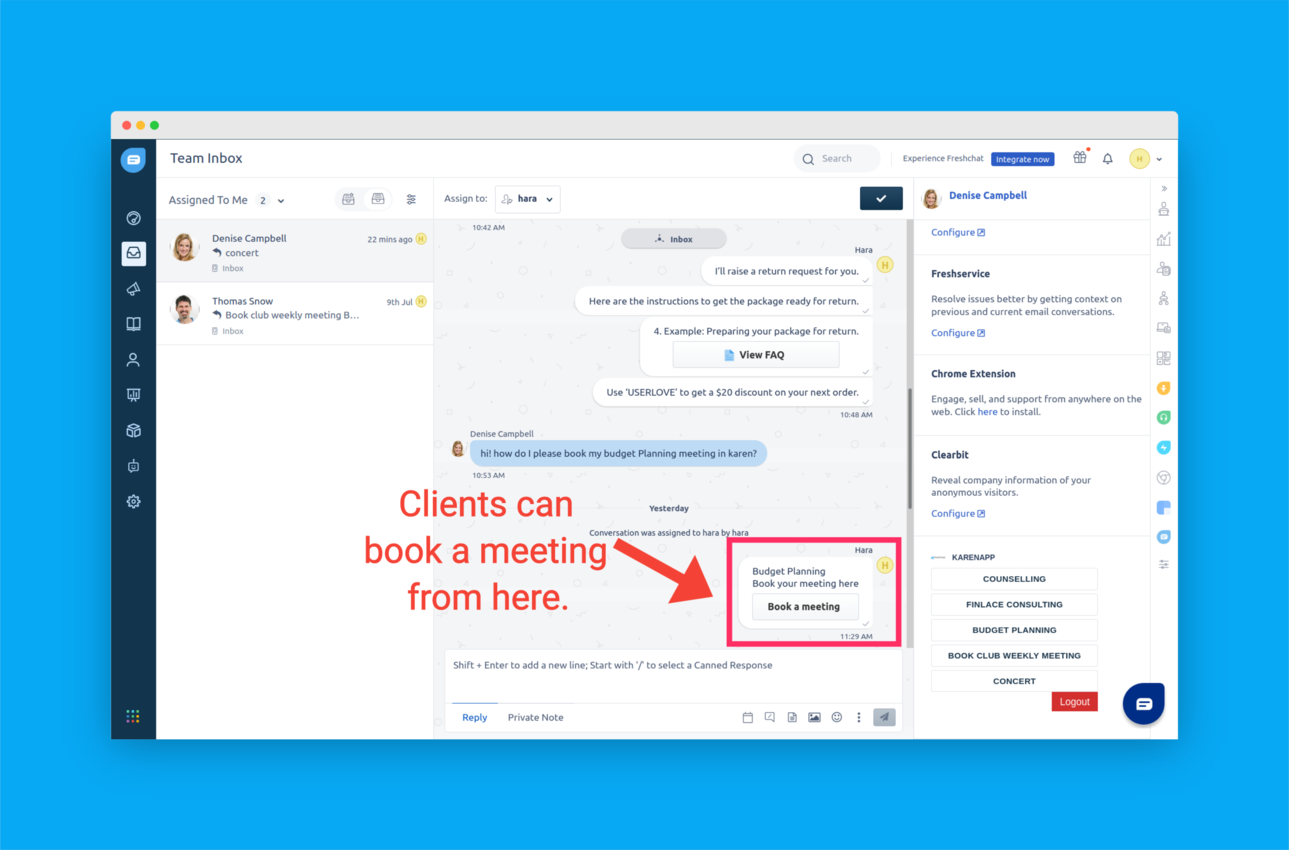
Task: Open the Settings gear in left sidebar
Action: (x=133, y=502)
